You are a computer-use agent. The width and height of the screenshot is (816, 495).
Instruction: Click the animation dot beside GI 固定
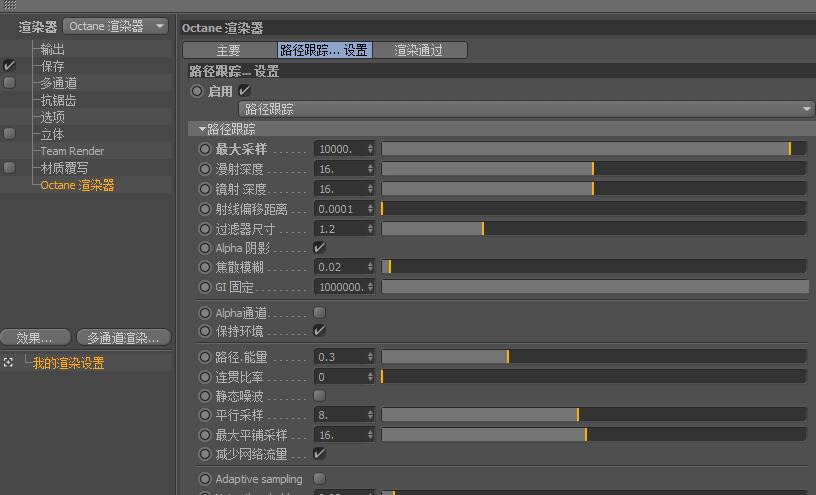pos(205,287)
